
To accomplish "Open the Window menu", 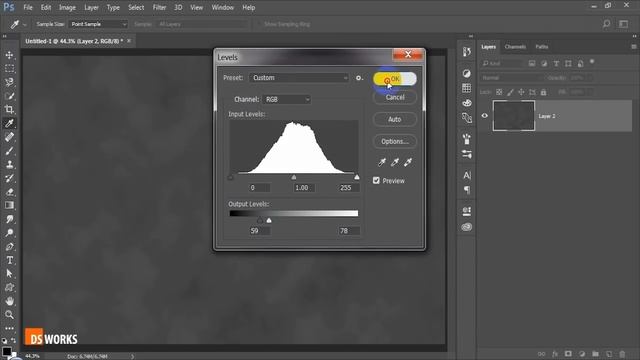I will (222, 7).
